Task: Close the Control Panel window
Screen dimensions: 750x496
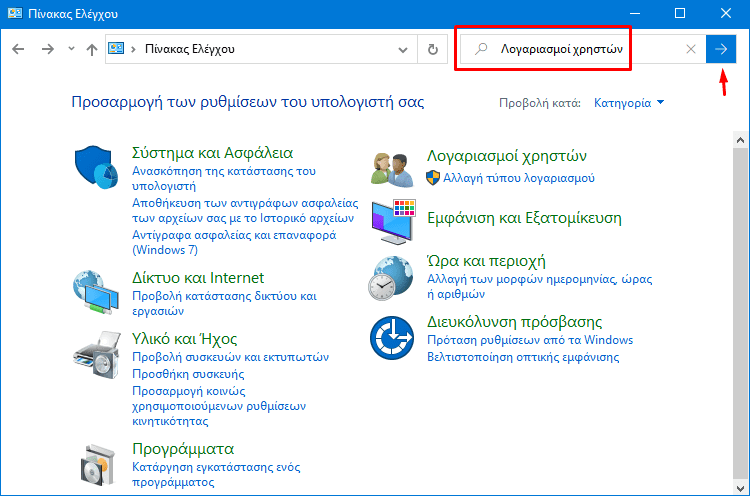Action: 726,13
